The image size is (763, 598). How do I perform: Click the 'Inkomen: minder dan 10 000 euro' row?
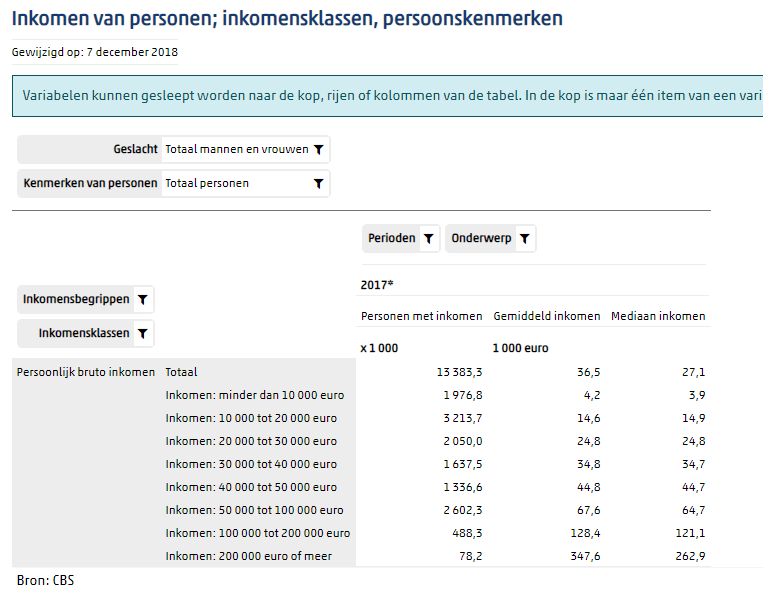tap(254, 395)
